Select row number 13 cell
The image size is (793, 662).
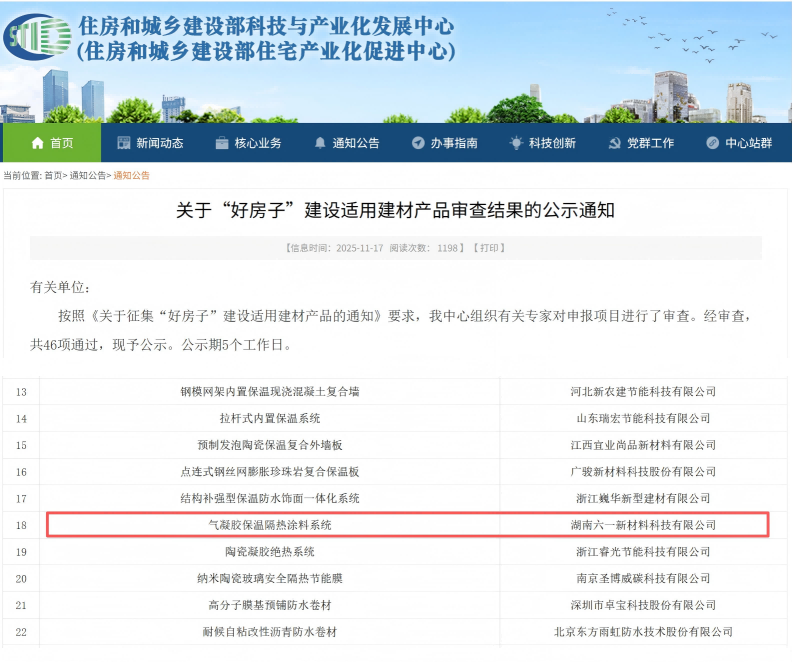[x=21, y=392]
